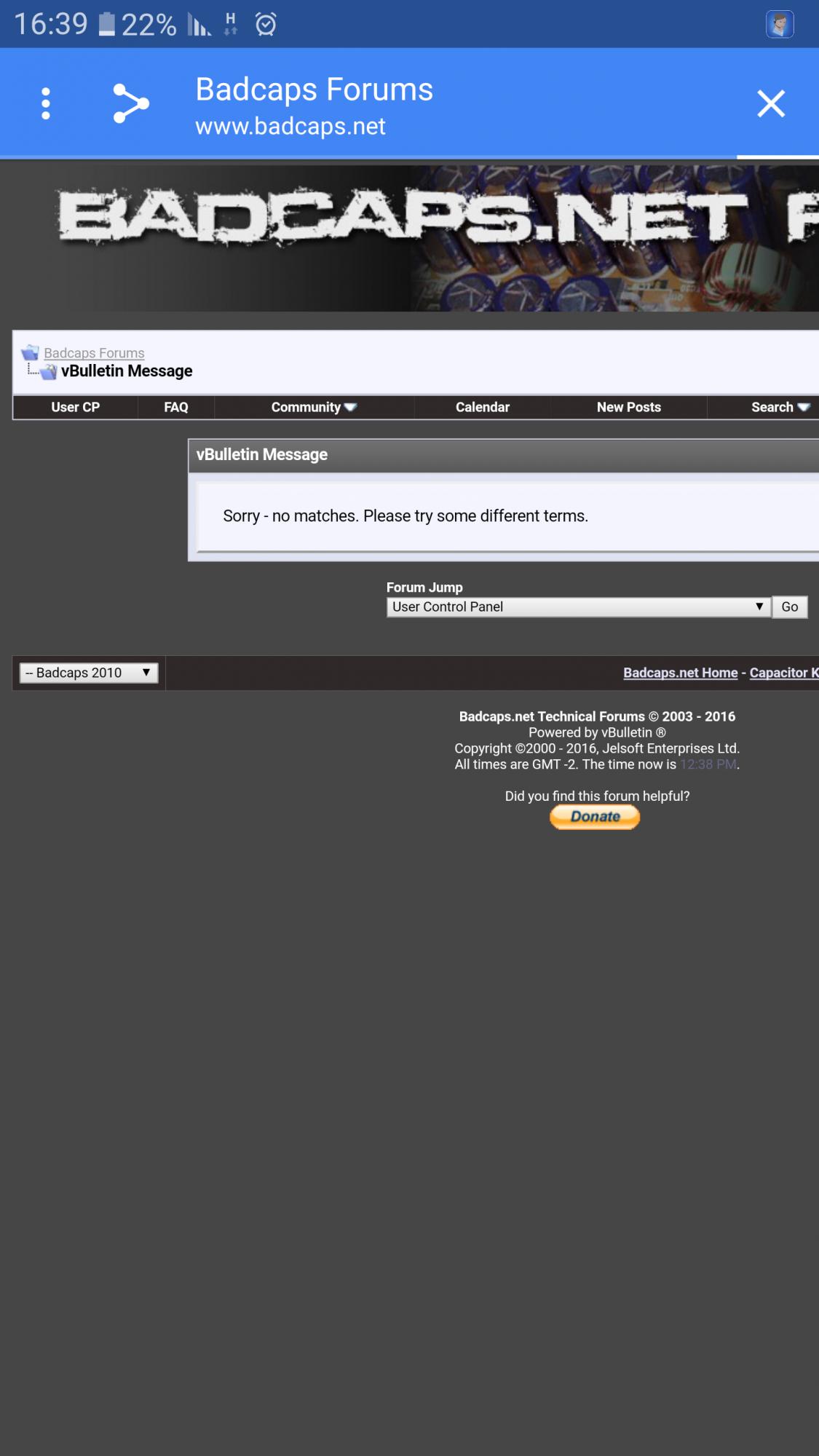Tap the battery status icon

point(107,24)
